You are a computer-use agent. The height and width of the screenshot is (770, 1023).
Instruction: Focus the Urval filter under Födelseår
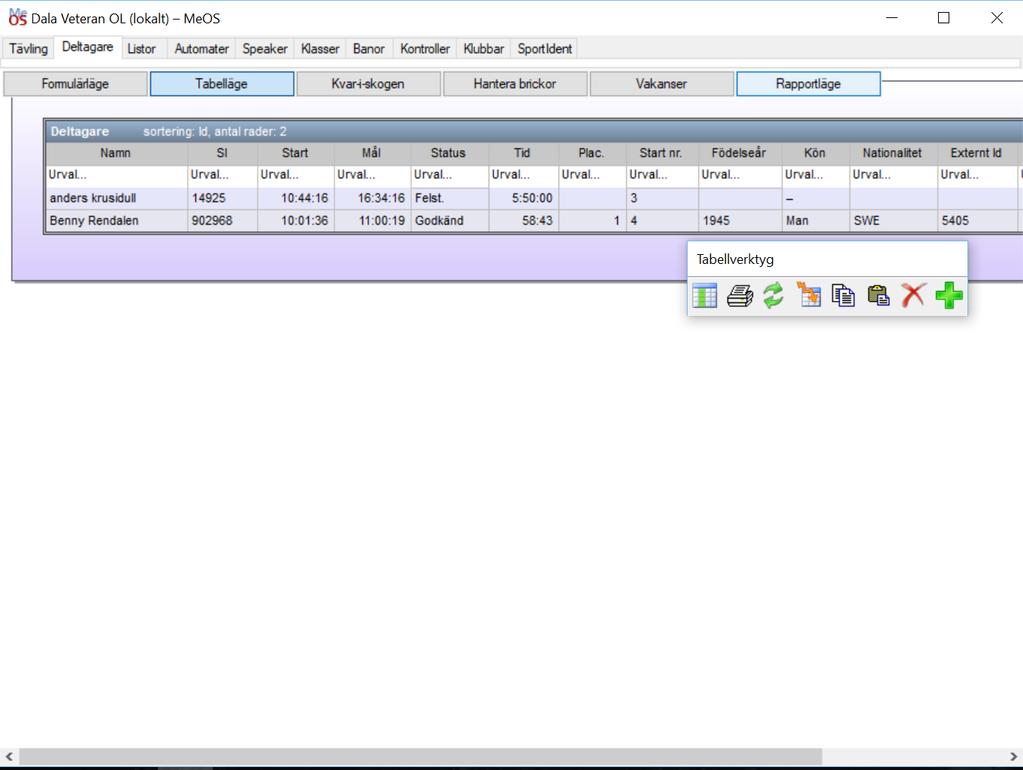(740, 176)
